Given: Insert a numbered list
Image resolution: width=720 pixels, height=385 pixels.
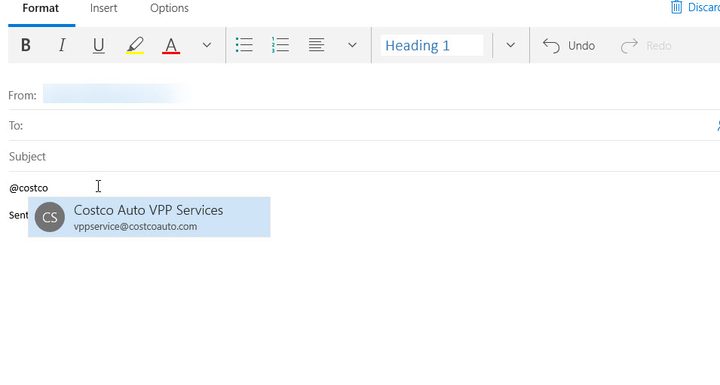Looking at the screenshot, I should click(280, 45).
